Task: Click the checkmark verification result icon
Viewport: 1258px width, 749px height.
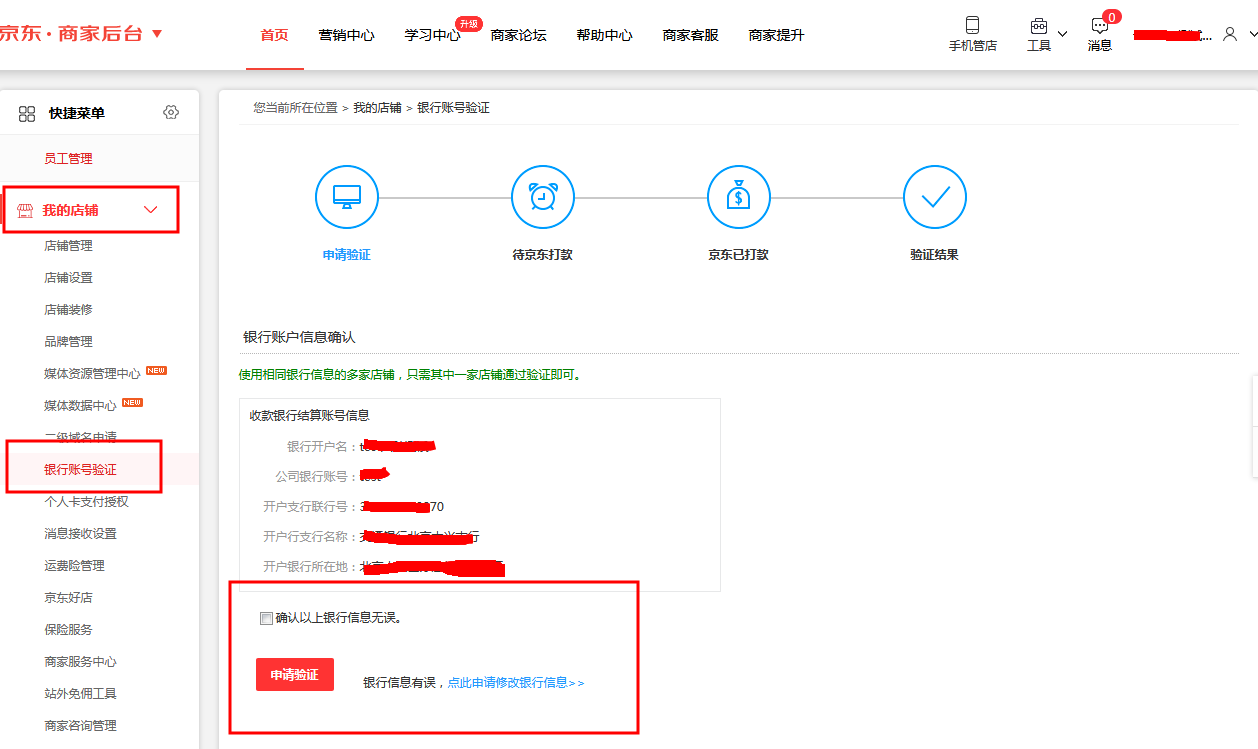Action: click(x=934, y=197)
